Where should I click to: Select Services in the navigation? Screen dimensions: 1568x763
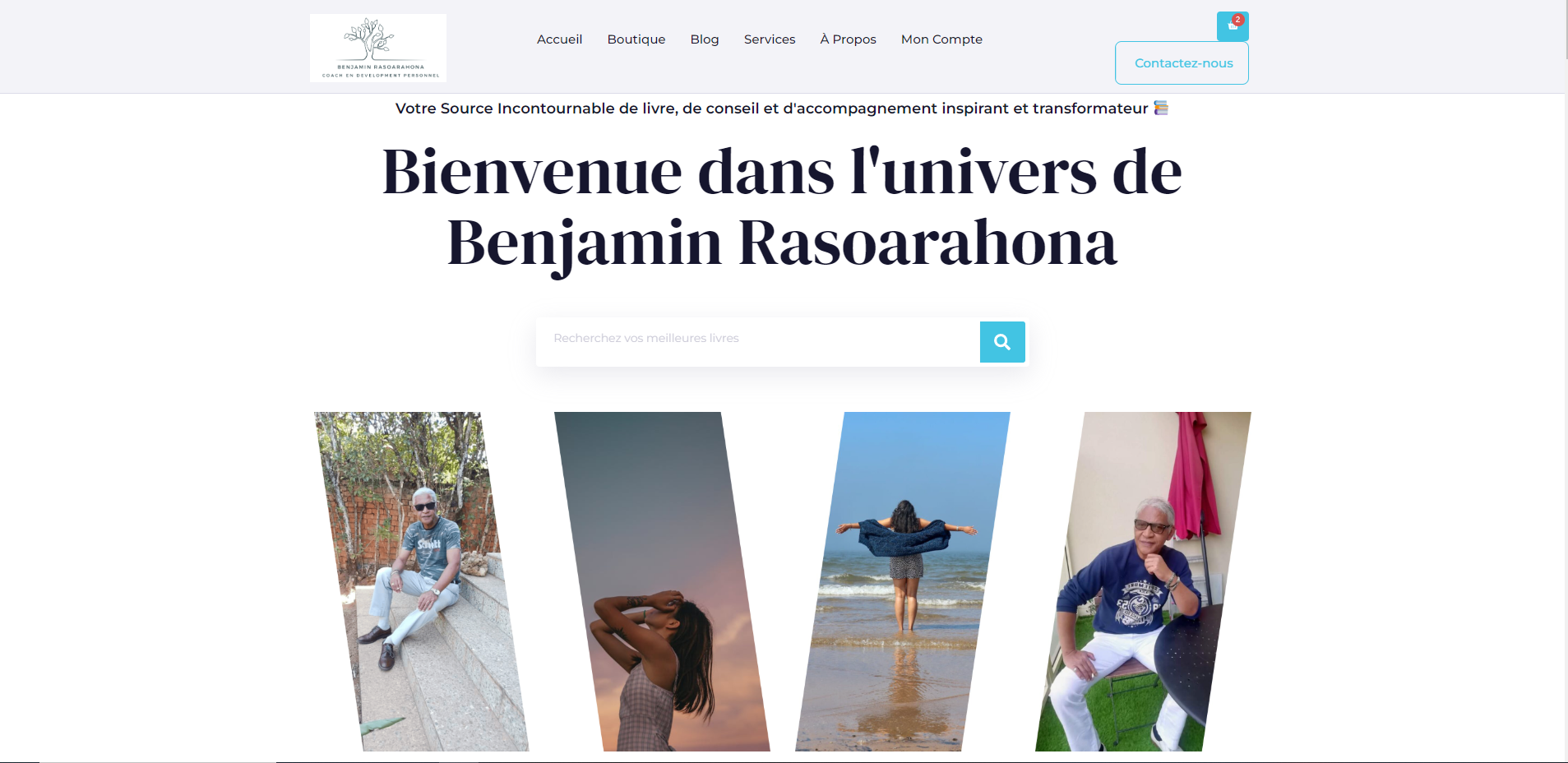tap(770, 39)
